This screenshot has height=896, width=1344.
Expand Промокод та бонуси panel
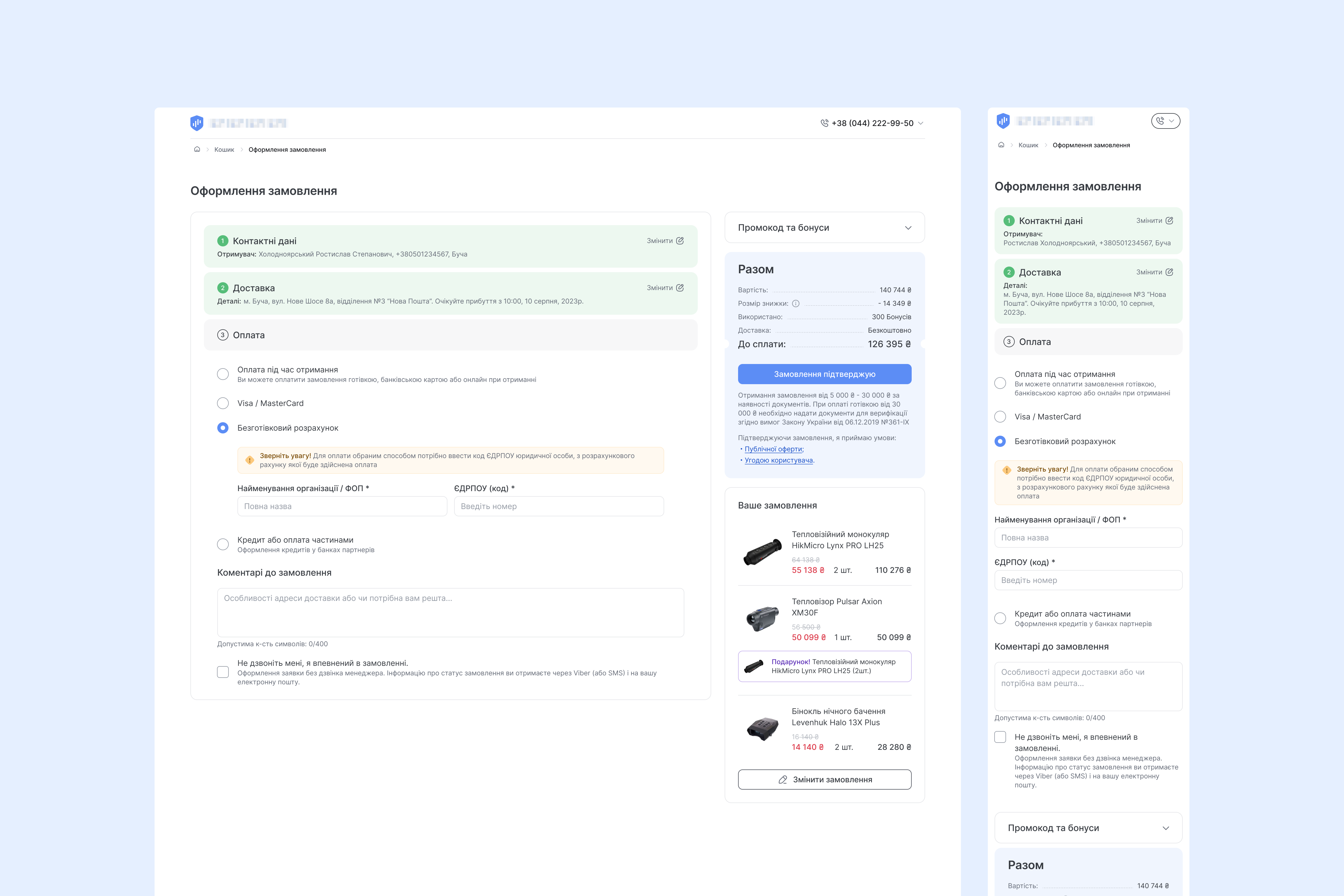coord(908,227)
